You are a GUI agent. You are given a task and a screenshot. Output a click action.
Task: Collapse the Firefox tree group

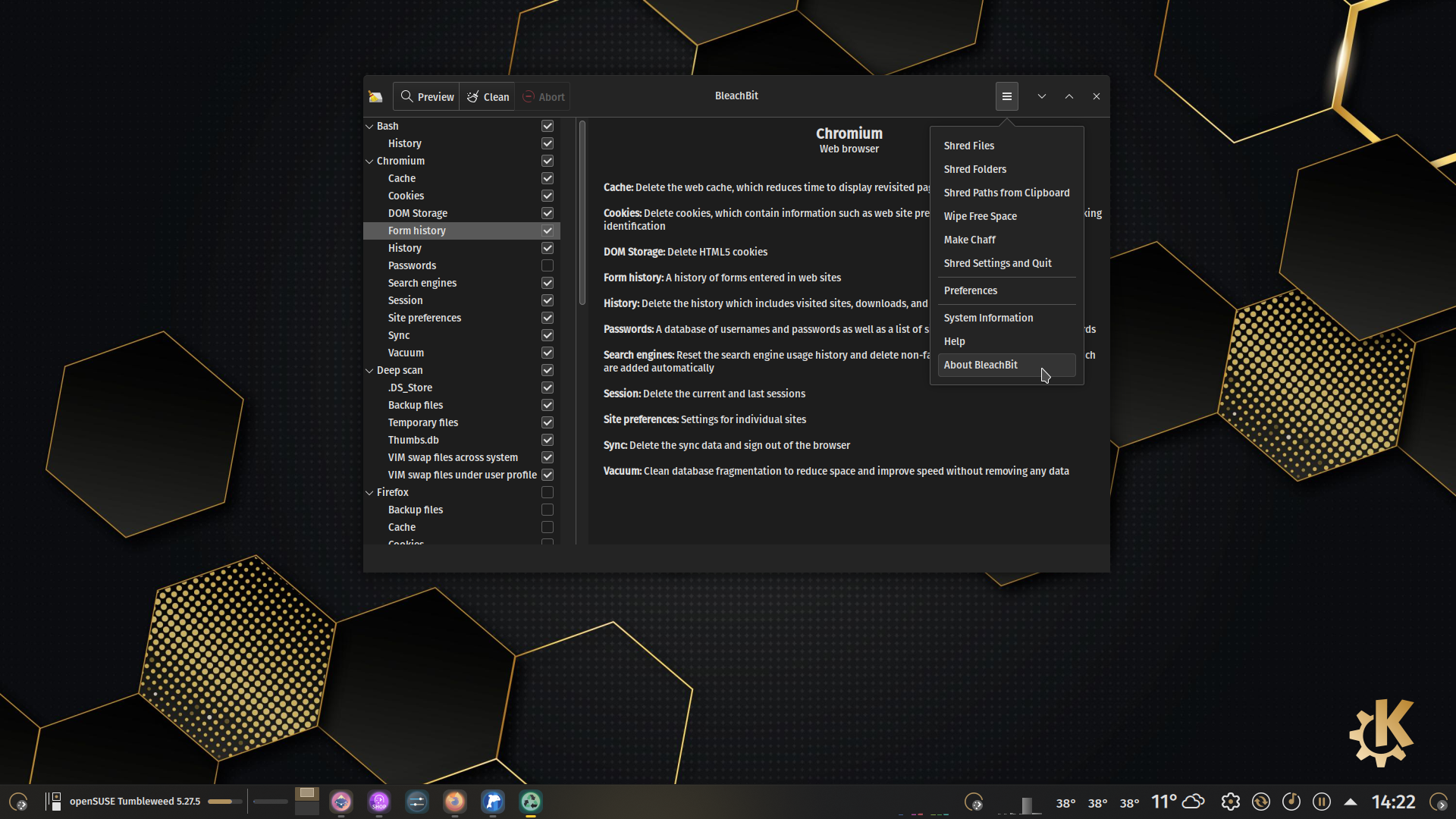(x=369, y=492)
